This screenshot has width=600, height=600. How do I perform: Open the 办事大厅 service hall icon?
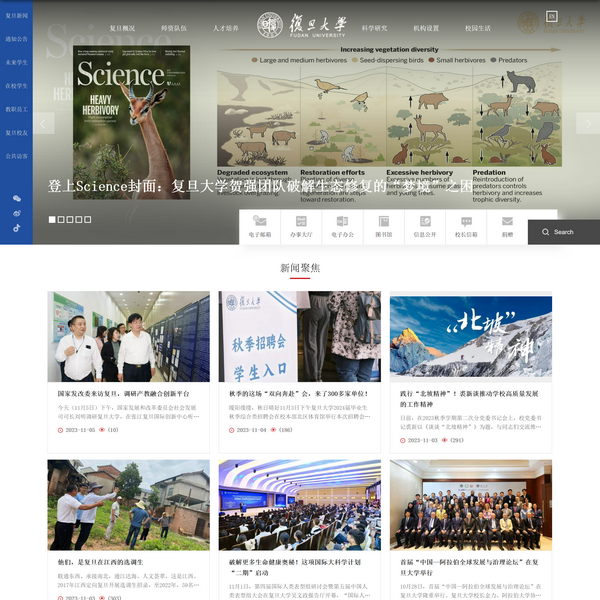click(x=301, y=225)
